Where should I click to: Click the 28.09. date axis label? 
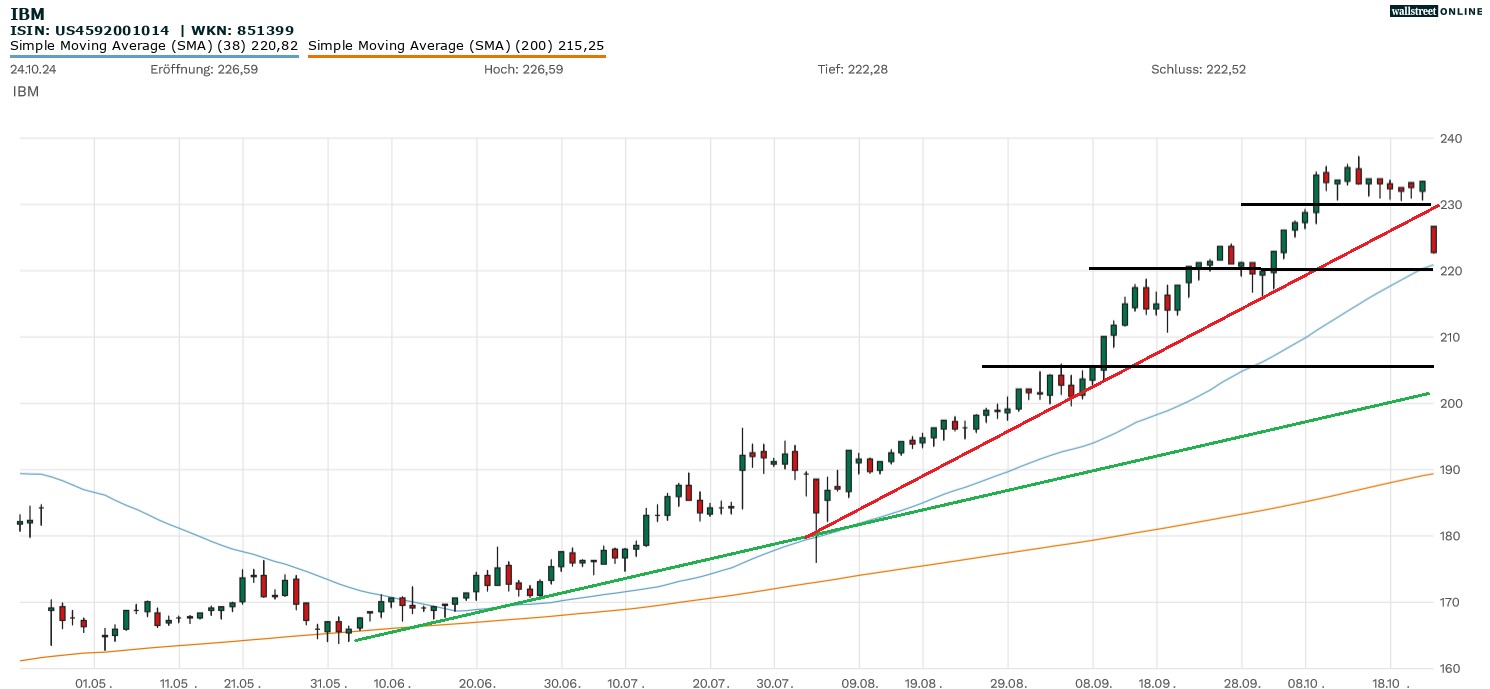click(x=1242, y=682)
